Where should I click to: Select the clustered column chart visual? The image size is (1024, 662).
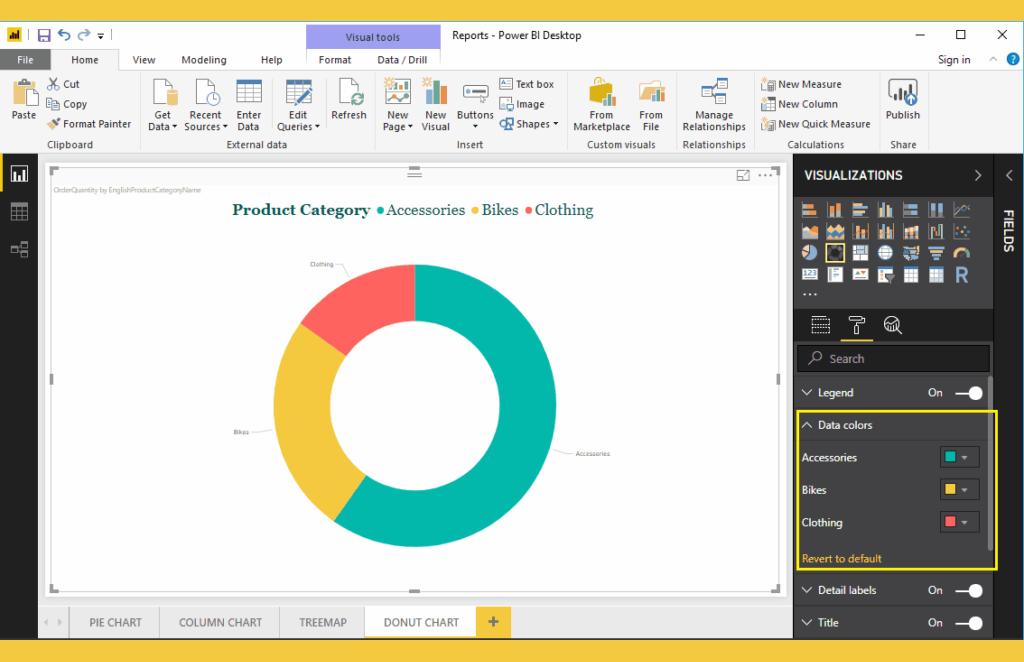(x=886, y=210)
